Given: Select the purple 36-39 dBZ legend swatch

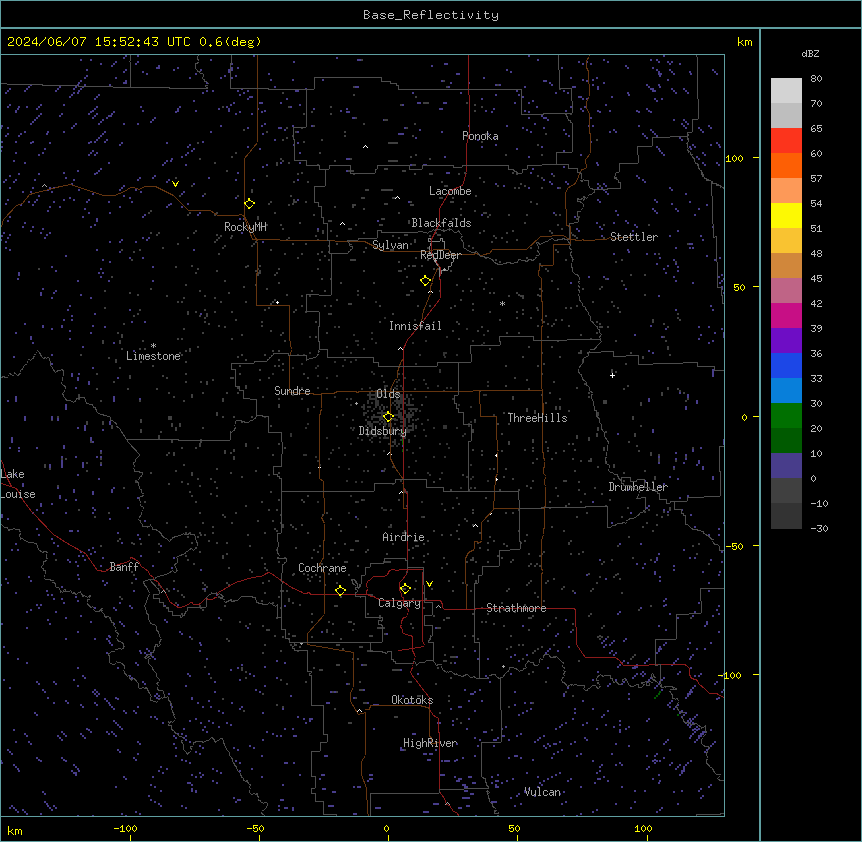Looking at the screenshot, I should click(x=786, y=341).
